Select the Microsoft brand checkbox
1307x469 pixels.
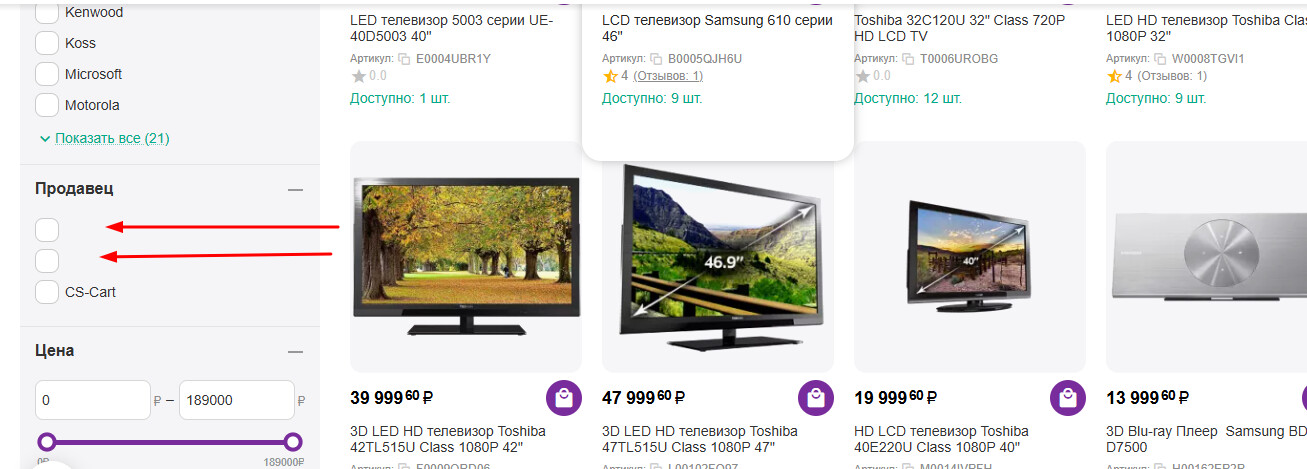click(47, 74)
